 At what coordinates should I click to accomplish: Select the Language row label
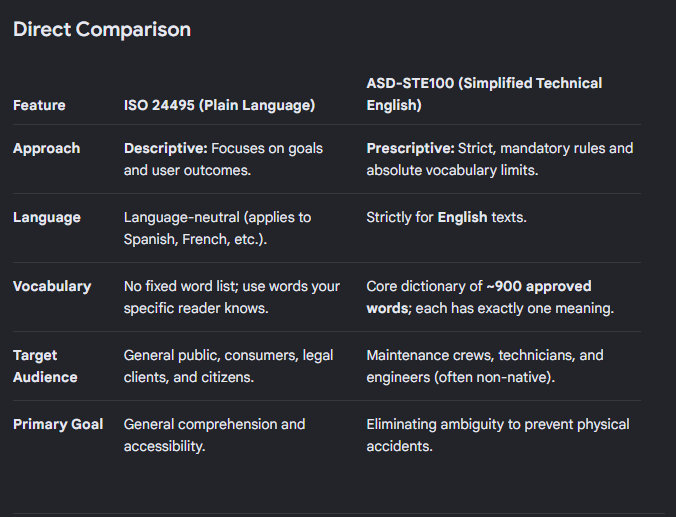point(47,217)
